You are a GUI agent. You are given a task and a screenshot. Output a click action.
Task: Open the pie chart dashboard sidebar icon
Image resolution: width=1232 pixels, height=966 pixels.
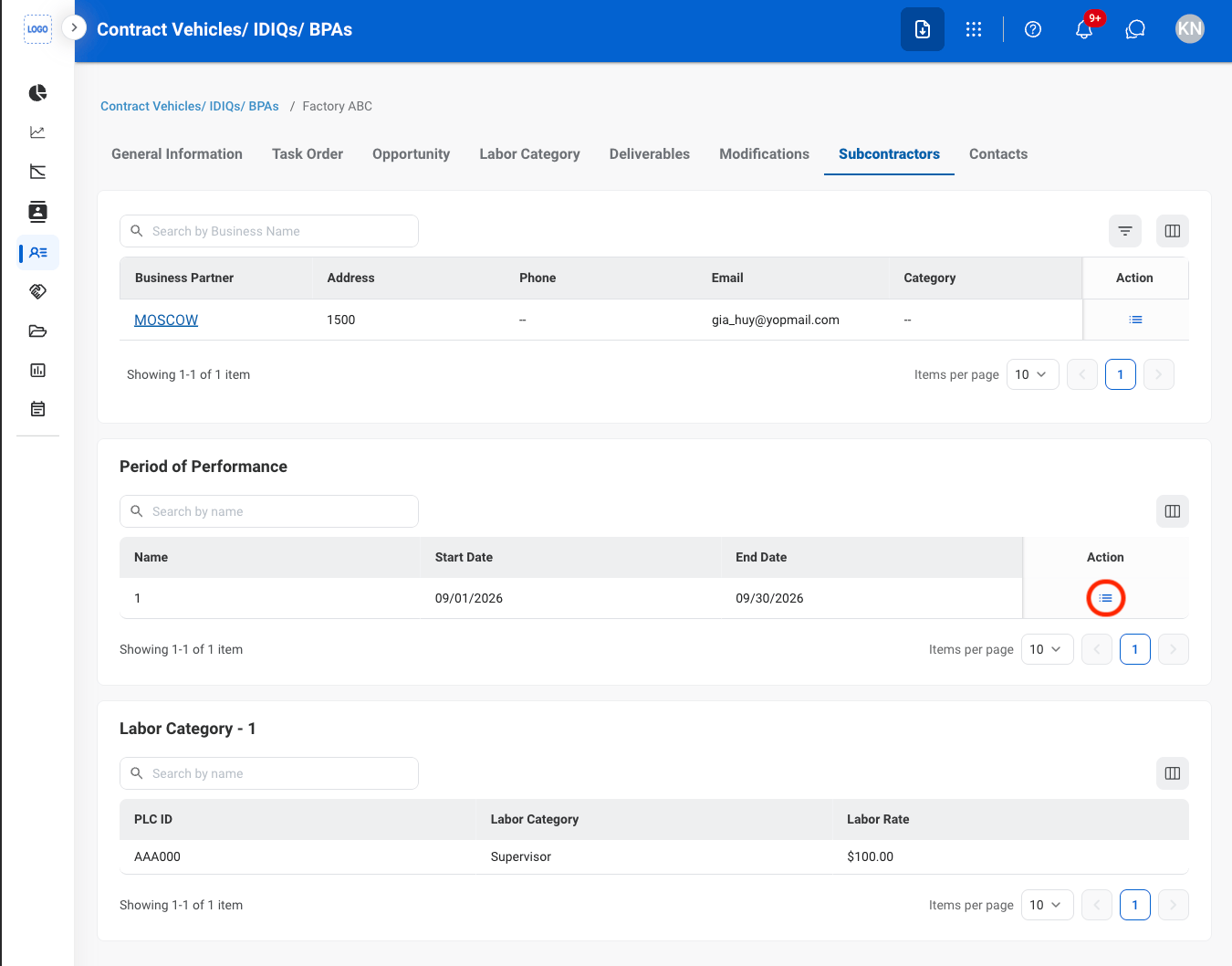click(x=37, y=93)
